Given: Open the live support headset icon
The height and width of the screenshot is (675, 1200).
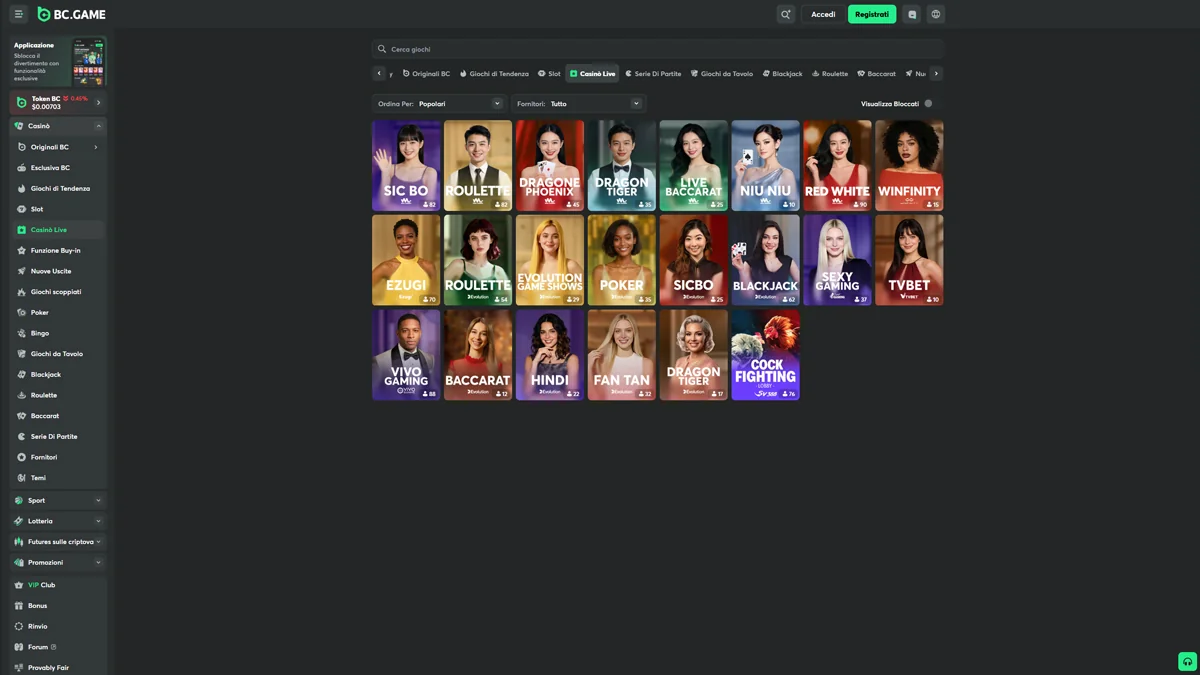Looking at the screenshot, I should click(x=1187, y=661).
